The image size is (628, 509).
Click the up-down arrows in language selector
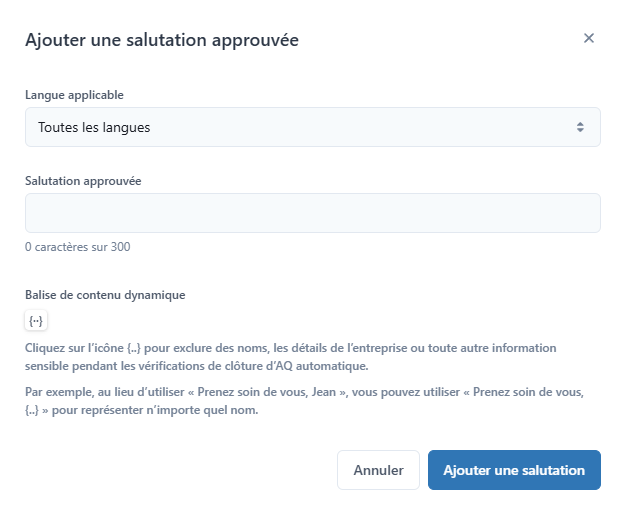[580, 127]
